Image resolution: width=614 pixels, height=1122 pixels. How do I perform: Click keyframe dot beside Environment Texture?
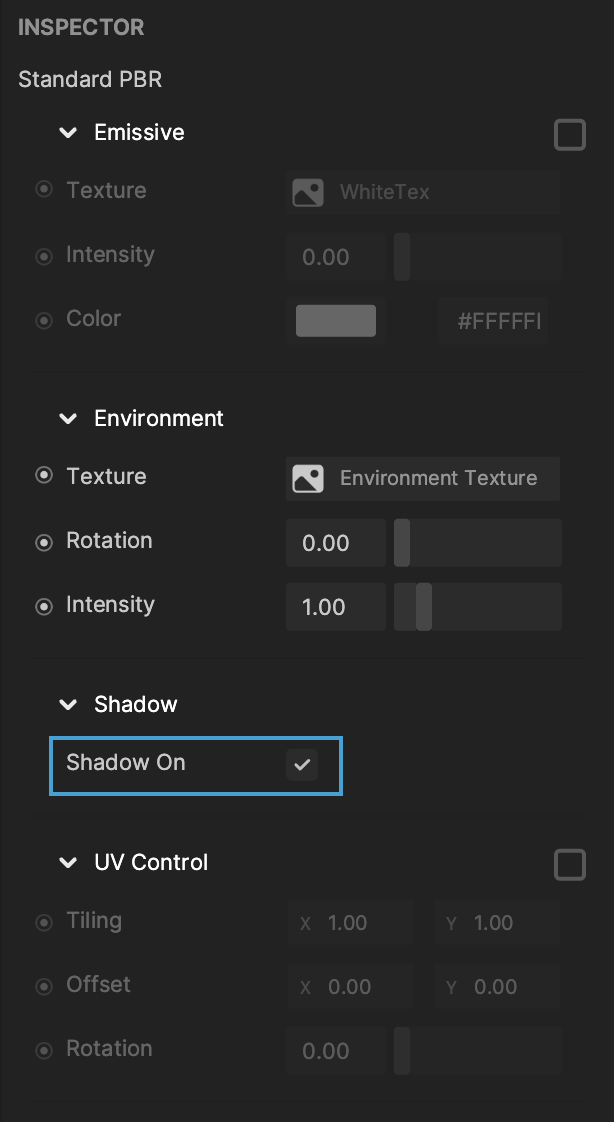pyautogui.click(x=44, y=475)
